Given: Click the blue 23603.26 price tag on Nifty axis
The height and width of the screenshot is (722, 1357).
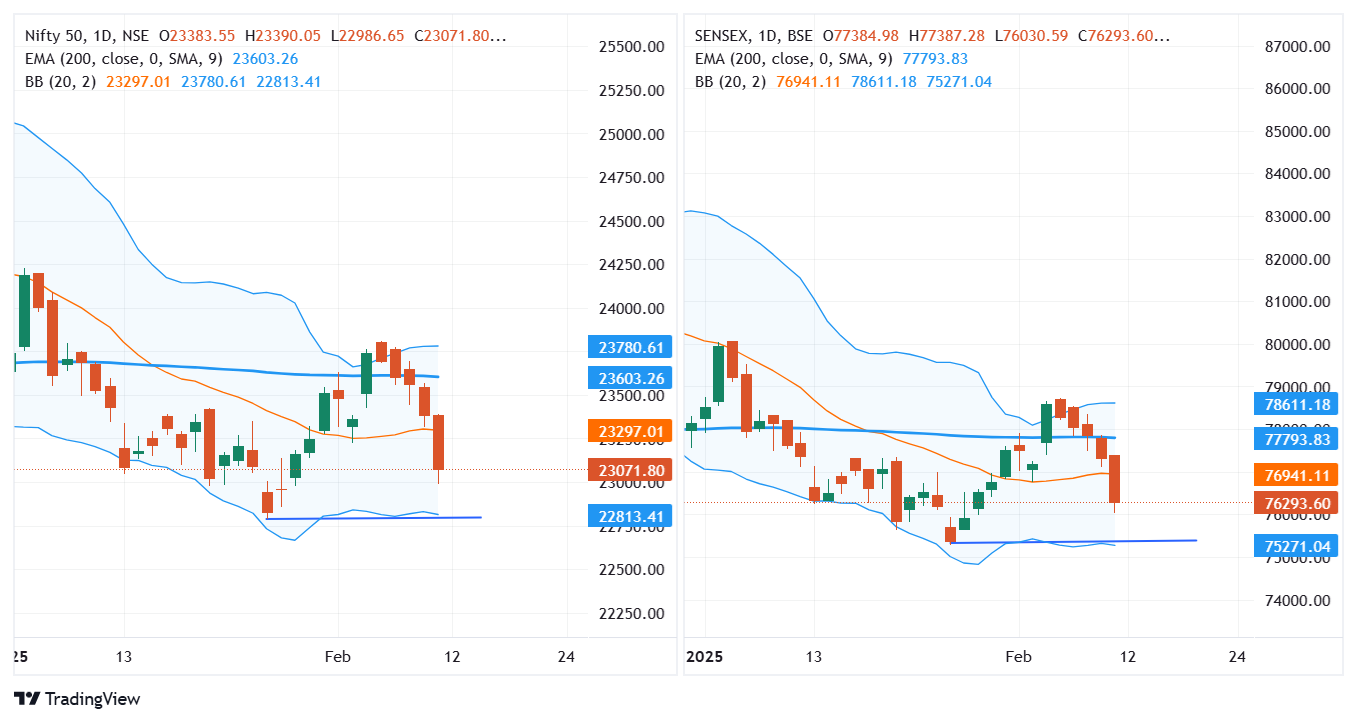Looking at the screenshot, I should 630,378.
